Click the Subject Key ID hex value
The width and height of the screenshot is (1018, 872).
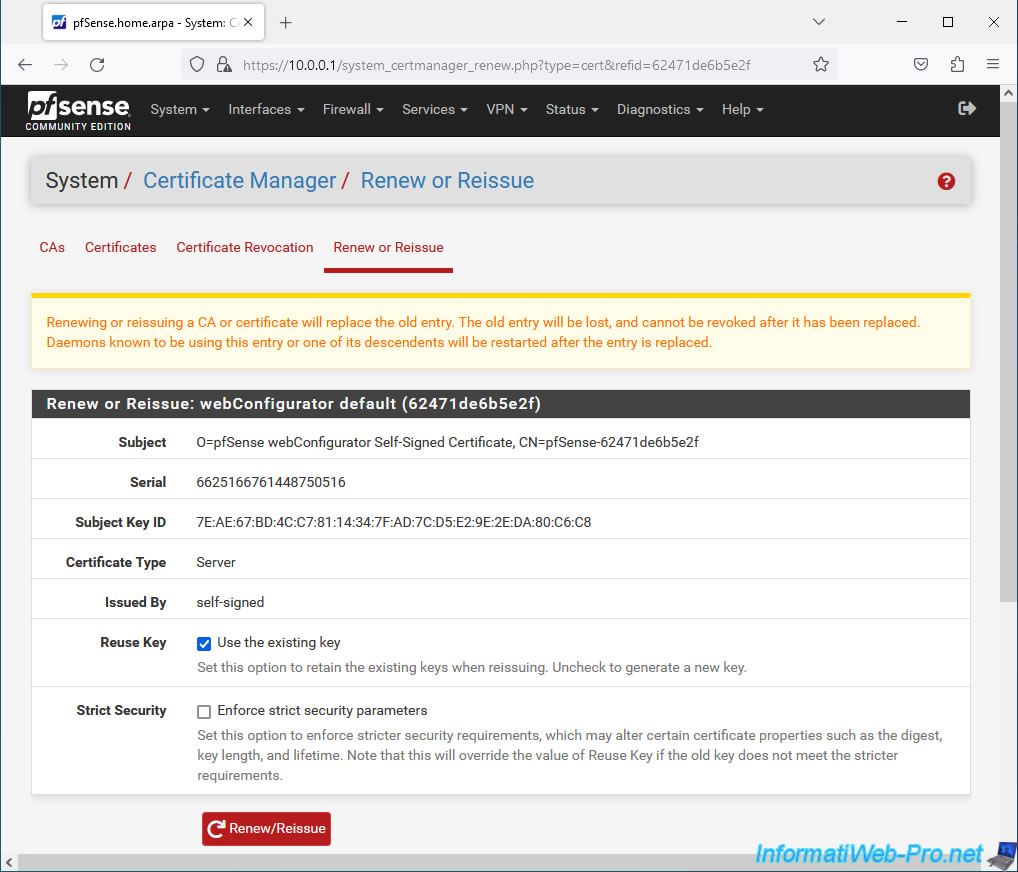coord(393,523)
